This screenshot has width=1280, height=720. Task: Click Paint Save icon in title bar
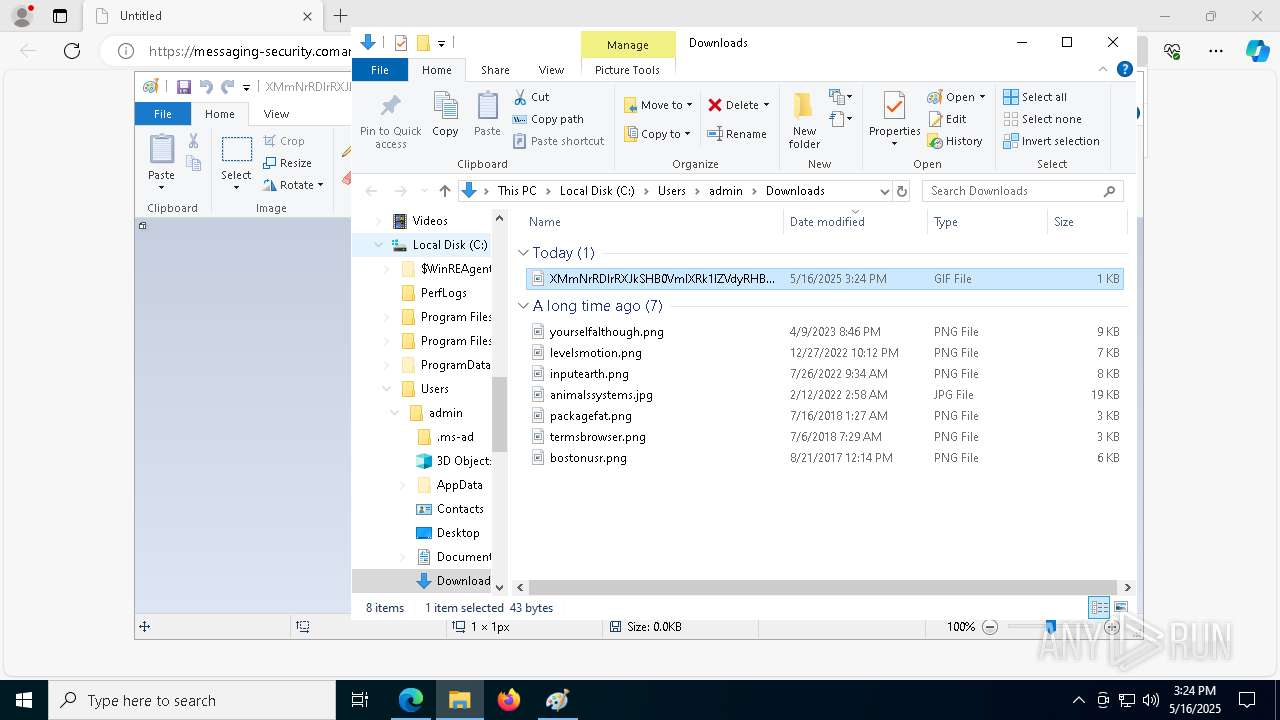183,87
